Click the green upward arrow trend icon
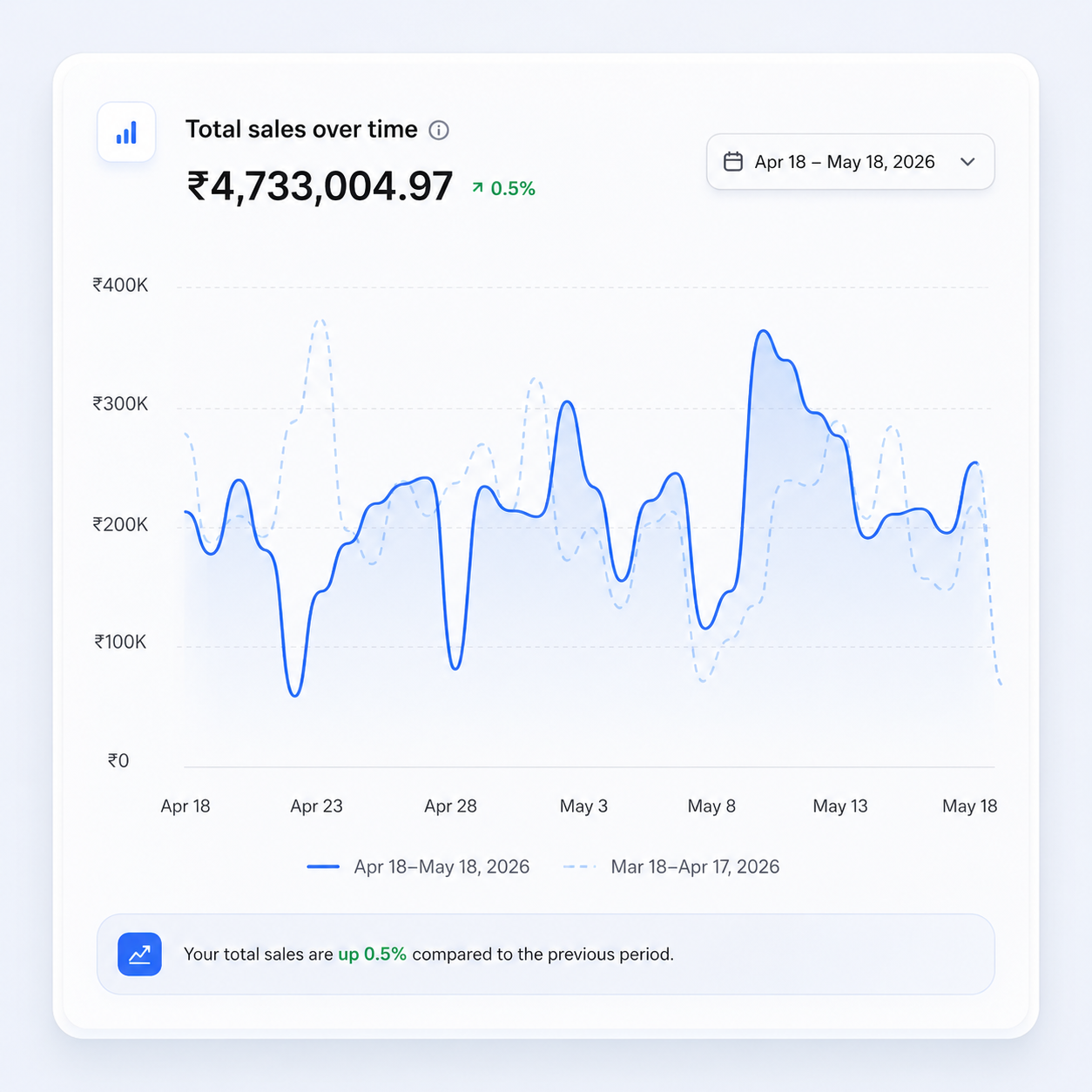The width and height of the screenshot is (1092, 1092). pos(477,187)
